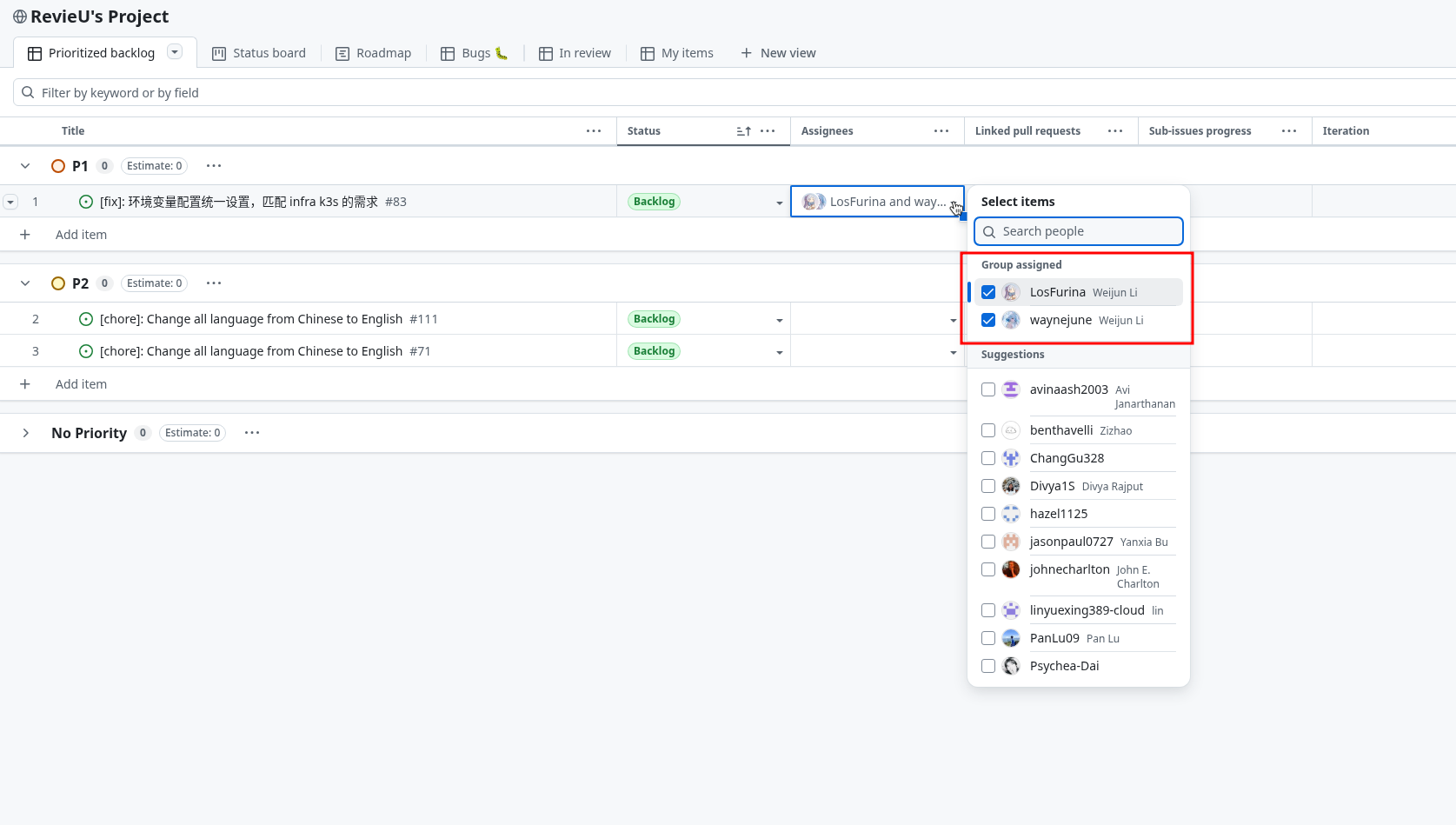Collapse the P2 priority group
Image resolution: width=1456 pixels, height=825 pixels.
[25, 283]
